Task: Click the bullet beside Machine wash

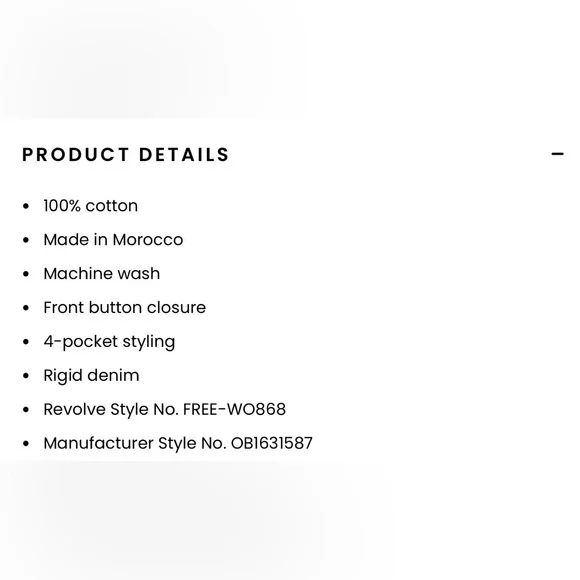Action: [x=26, y=274]
